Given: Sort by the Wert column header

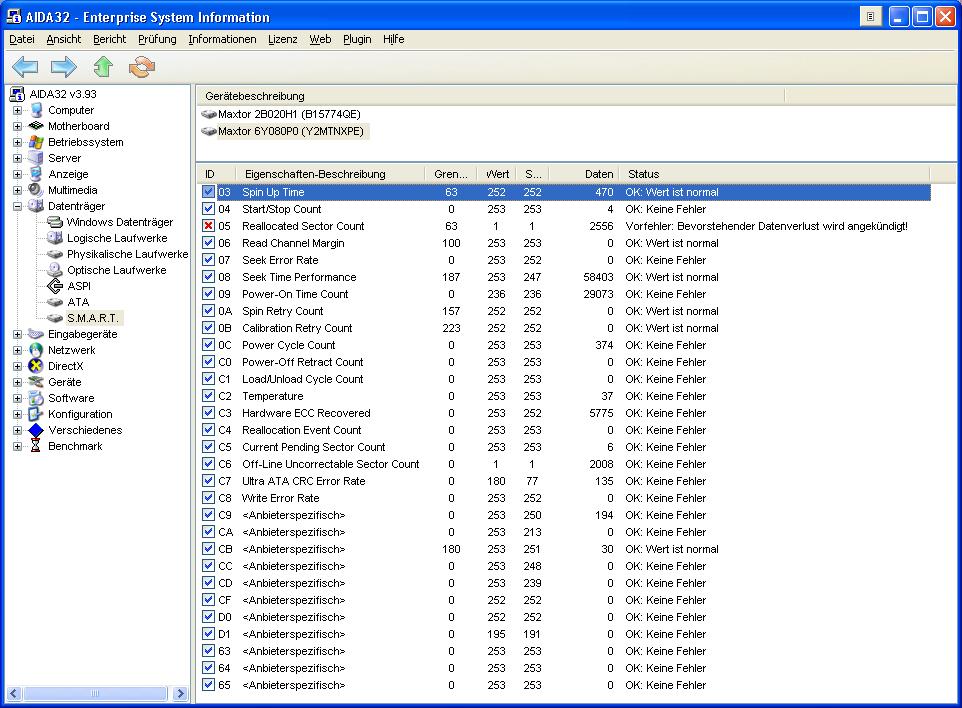Looking at the screenshot, I should 497,174.
